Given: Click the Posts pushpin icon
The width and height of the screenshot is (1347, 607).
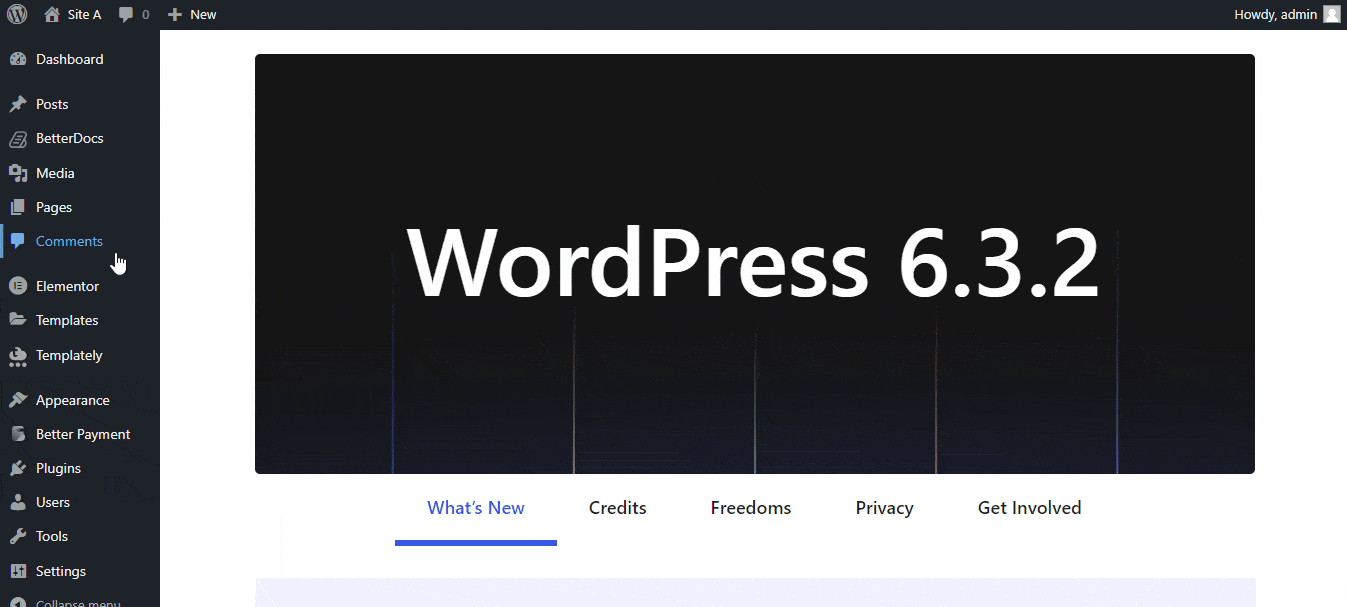Looking at the screenshot, I should [17, 104].
